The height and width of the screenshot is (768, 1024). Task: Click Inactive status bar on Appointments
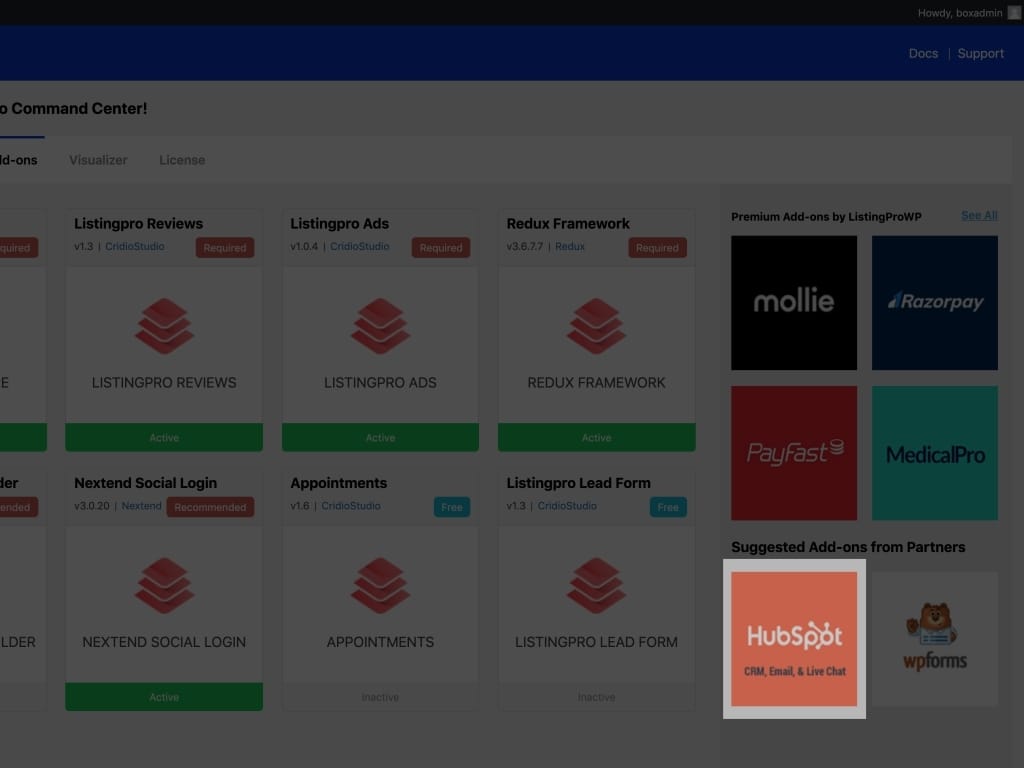(380, 697)
